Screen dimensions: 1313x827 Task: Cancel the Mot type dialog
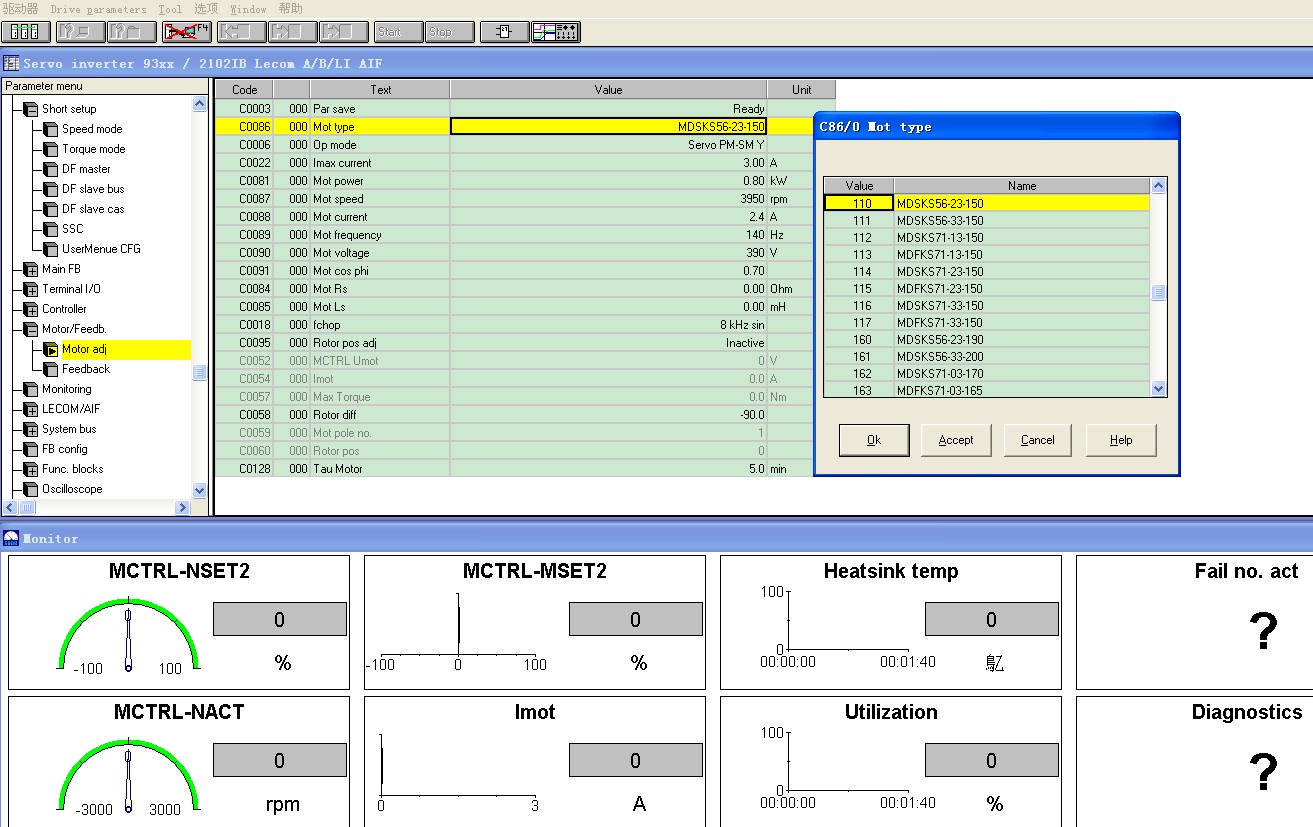[x=1037, y=440]
